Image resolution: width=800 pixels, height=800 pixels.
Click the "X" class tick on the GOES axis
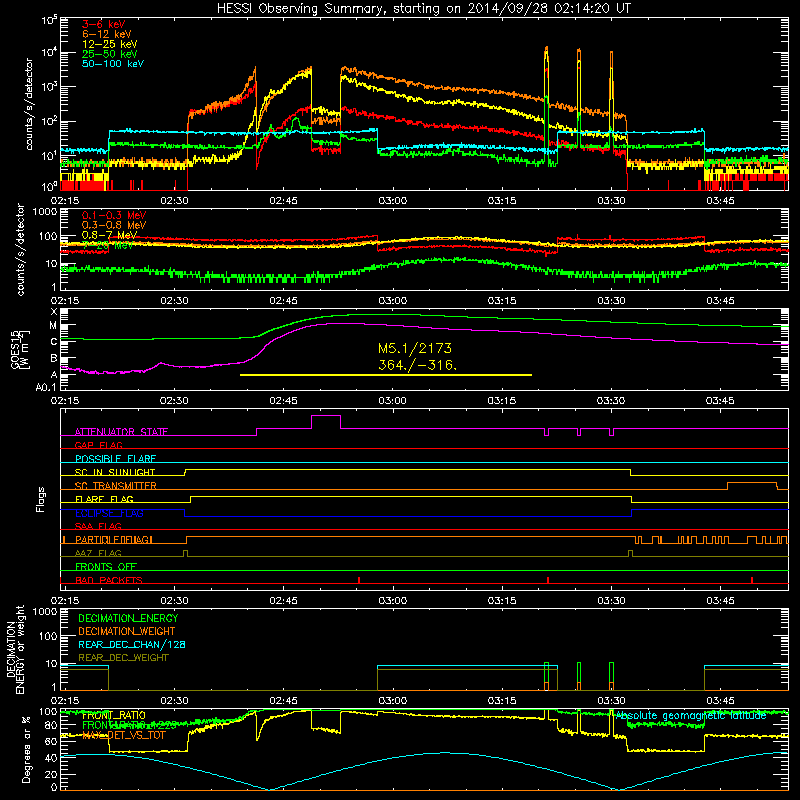(54, 312)
